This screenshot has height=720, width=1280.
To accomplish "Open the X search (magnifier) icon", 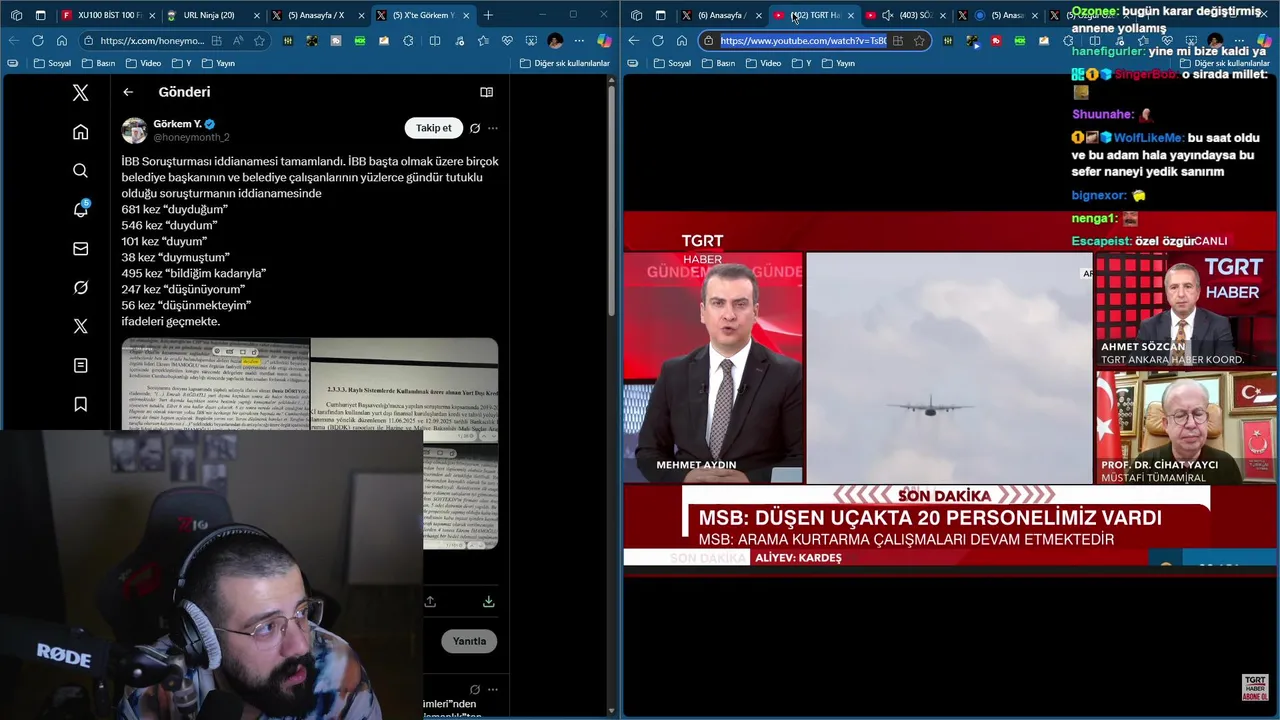I will tap(81, 171).
